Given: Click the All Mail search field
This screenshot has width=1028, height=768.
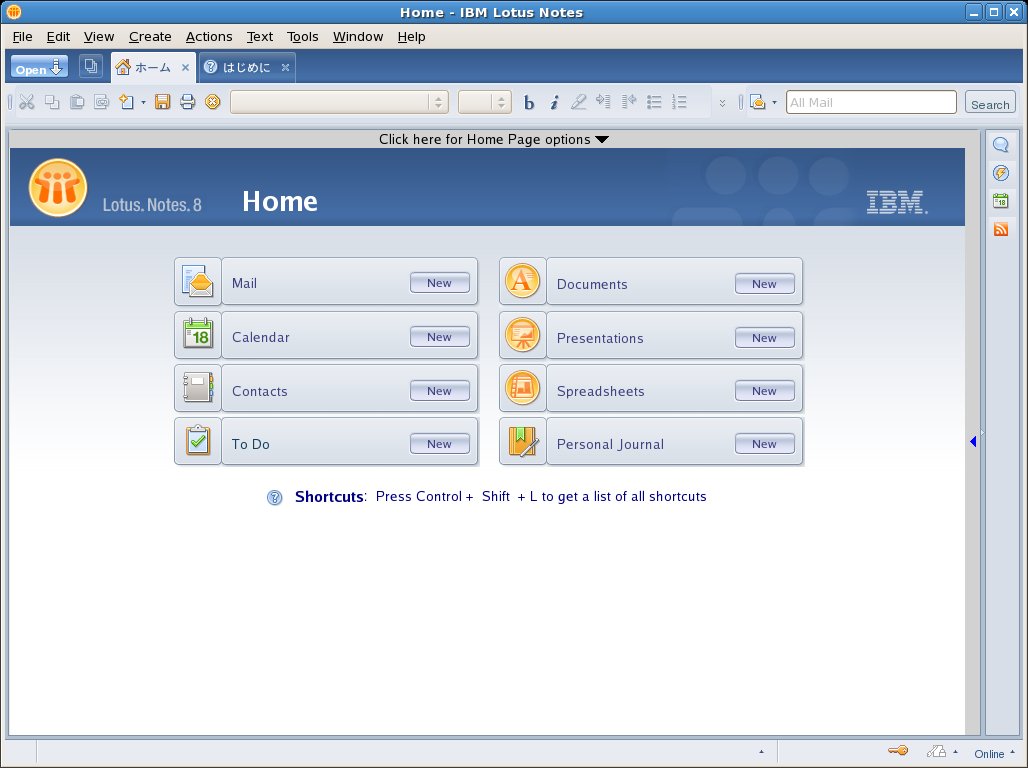Looking at the screenshot, I should [x=871, y=102].
